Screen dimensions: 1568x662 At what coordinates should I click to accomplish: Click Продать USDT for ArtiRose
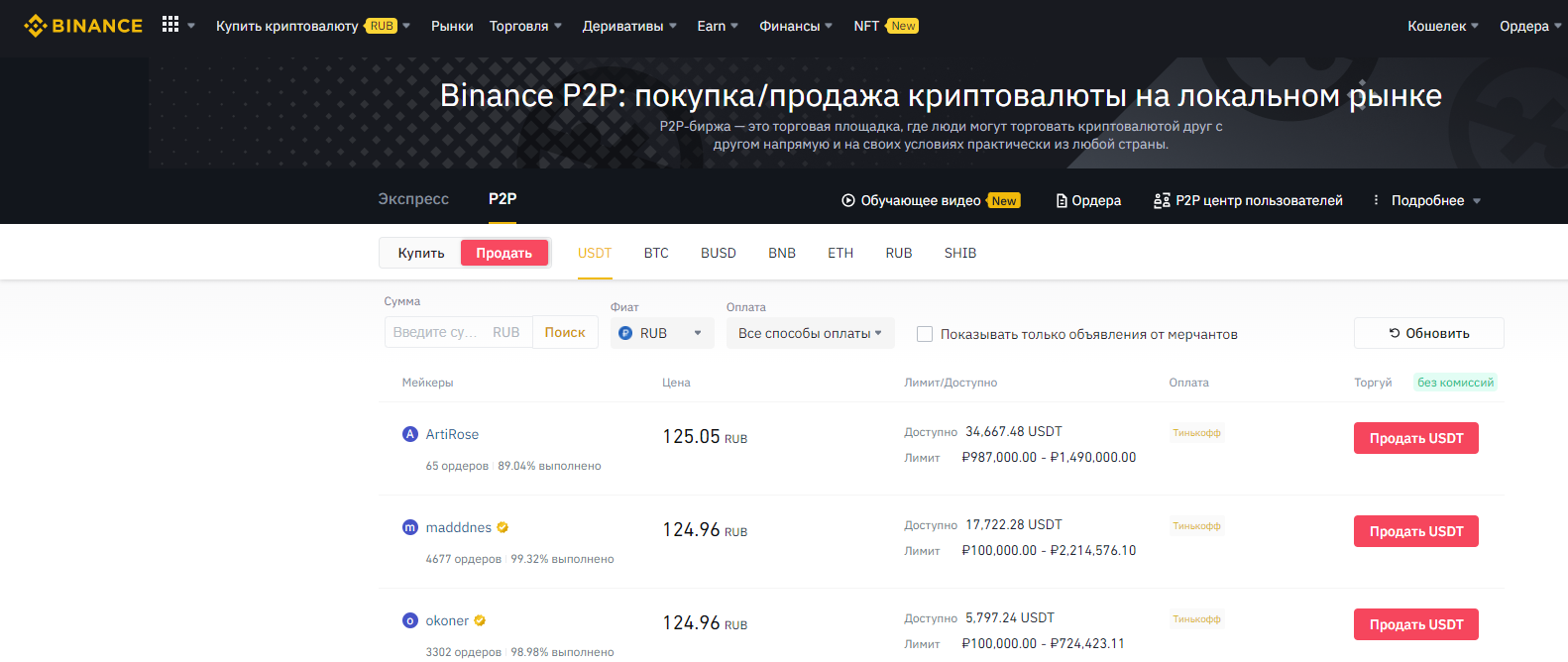(x=1416, y=438)
